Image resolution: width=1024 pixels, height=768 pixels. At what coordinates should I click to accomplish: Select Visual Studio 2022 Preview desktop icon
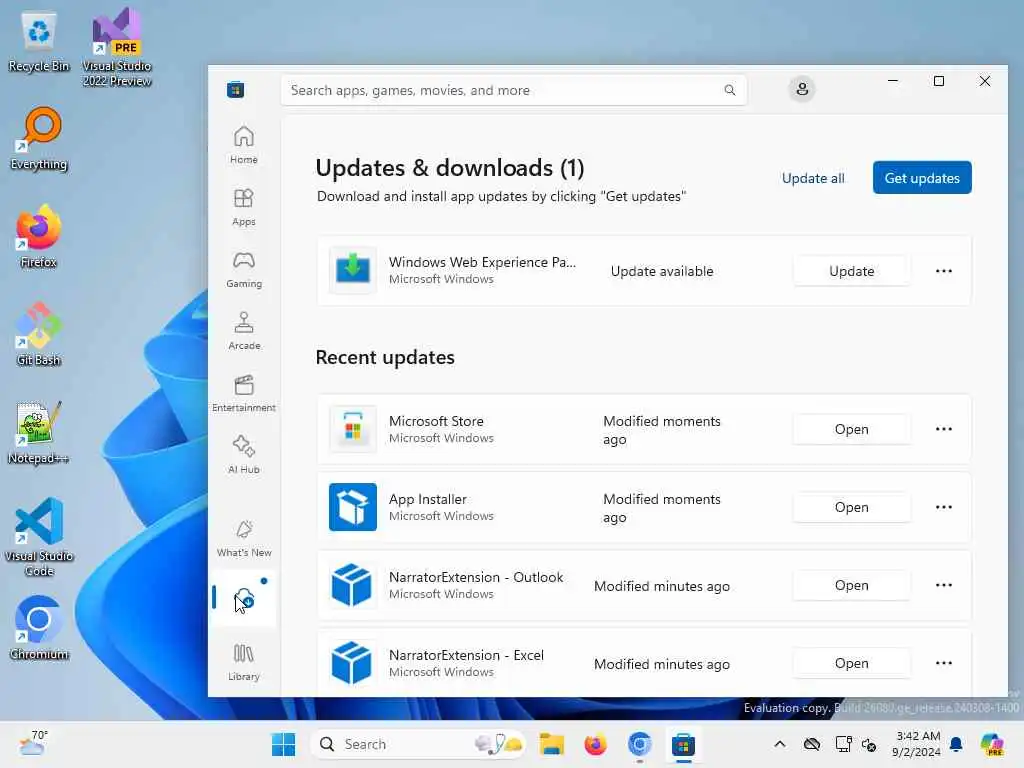pos(117,48)
